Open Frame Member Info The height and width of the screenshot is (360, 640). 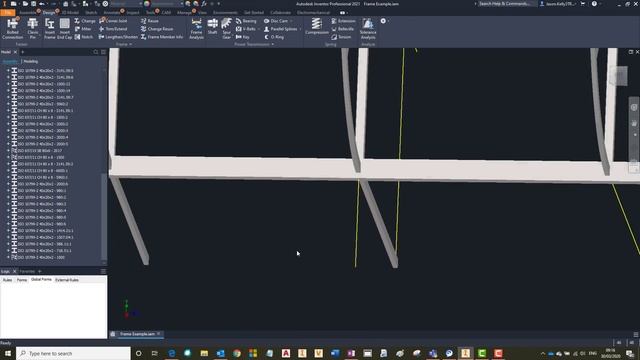point(162,37)
